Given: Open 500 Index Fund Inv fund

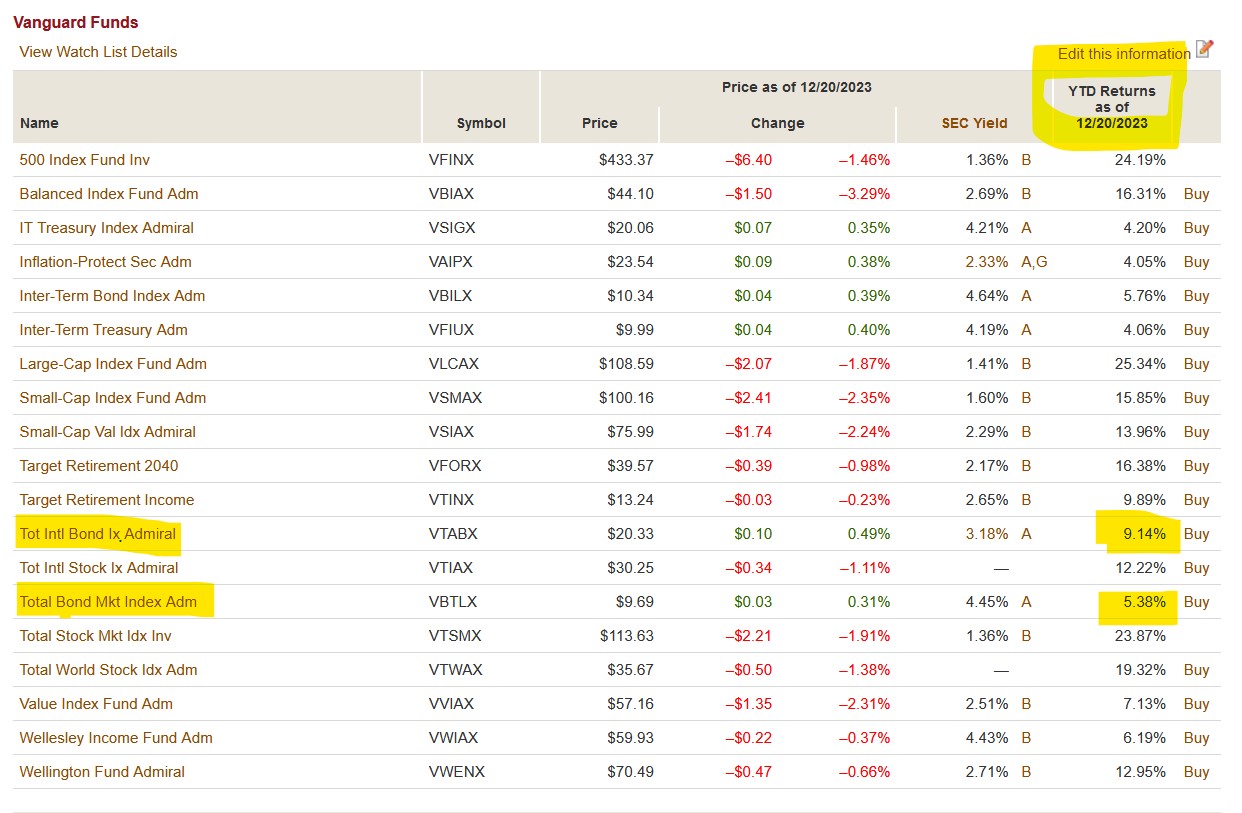Looking at the screenshot, I should (x=85, y=160).
